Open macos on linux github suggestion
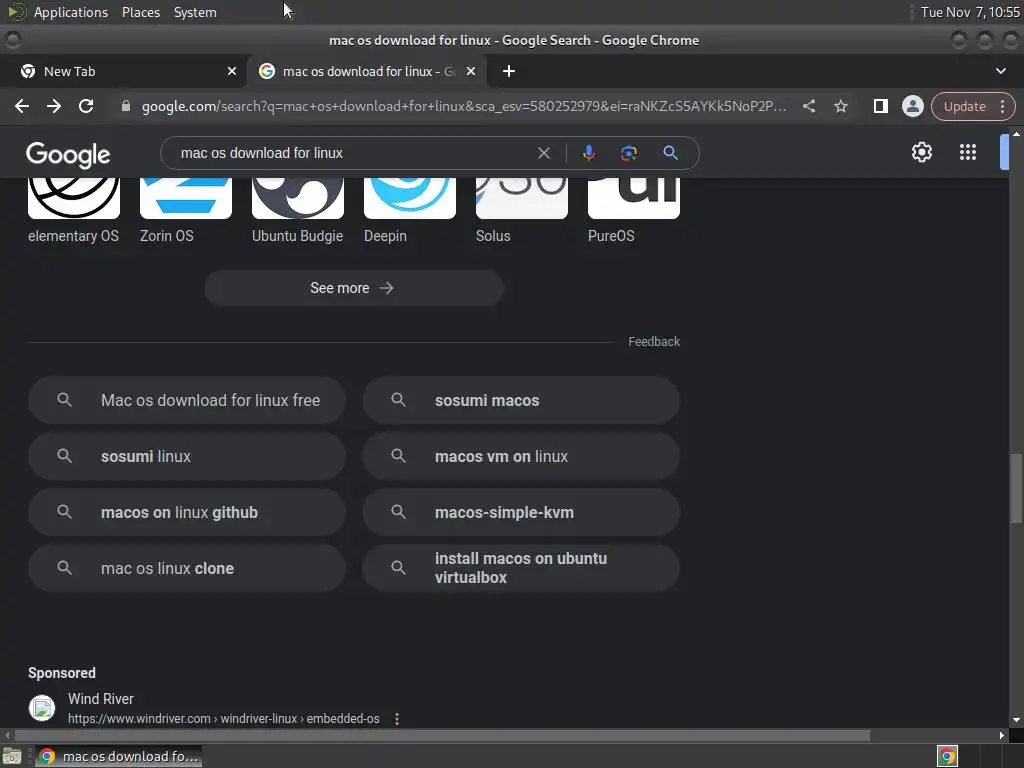1024x768 pixels. [x=187, y=513]
